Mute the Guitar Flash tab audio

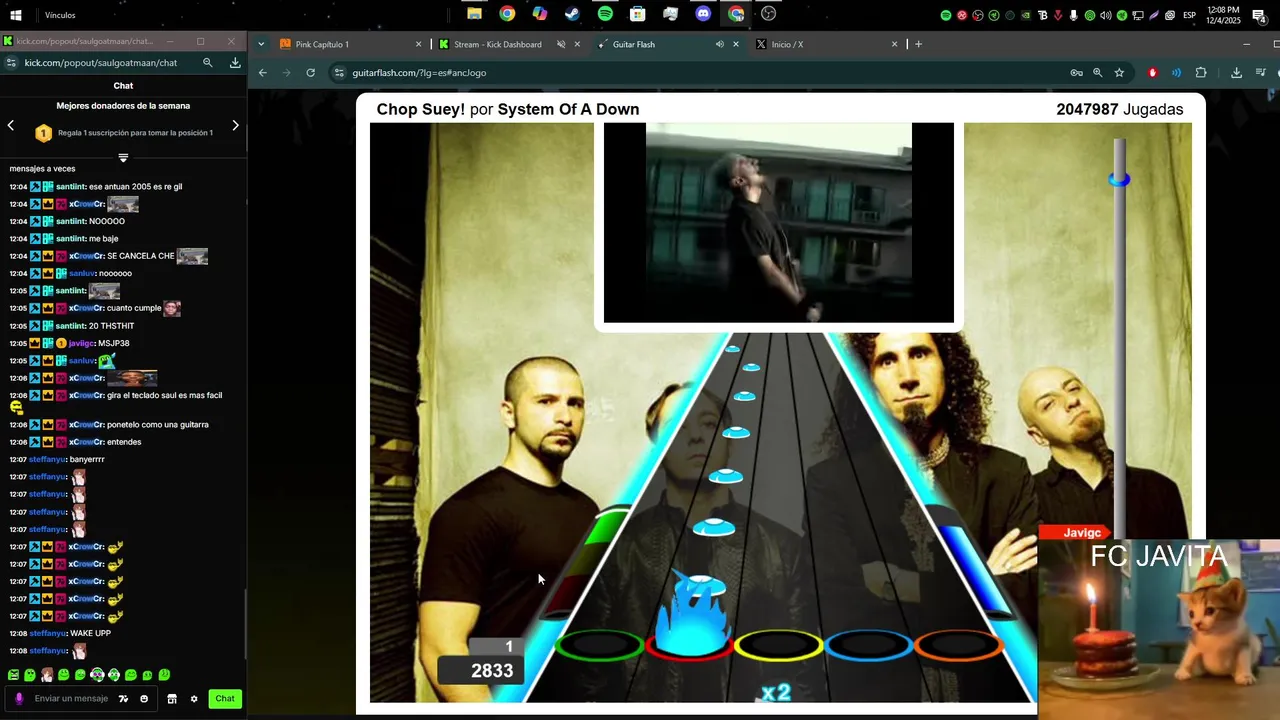[720, 44]
